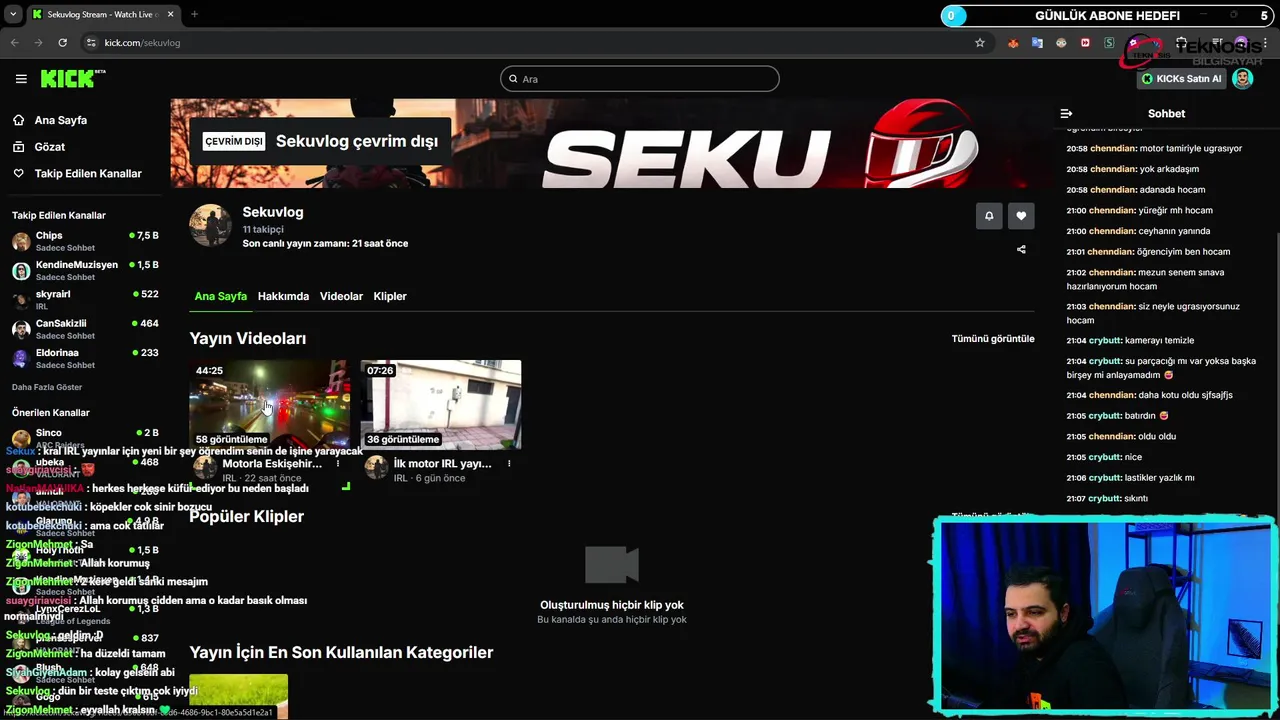Open the 07:26 İlk motor IRL thumbnail
The height and width of the screenshot is (720, 1280).
pos(441,405)
